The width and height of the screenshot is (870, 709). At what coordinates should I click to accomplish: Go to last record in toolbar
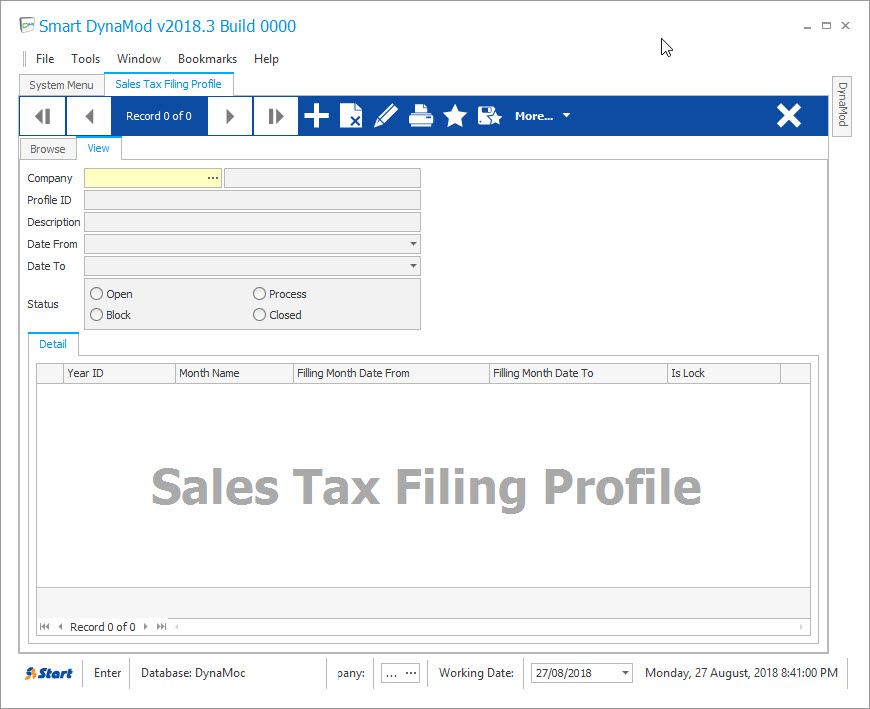point(276,116)
